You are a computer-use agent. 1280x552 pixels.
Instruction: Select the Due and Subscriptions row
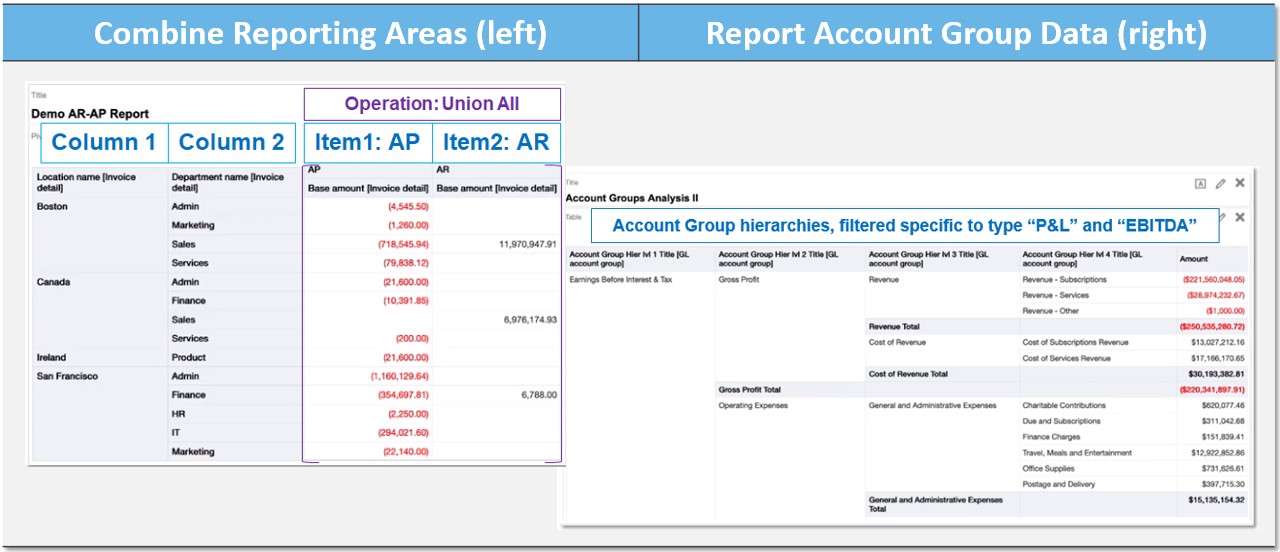[x=1062, y=421]
